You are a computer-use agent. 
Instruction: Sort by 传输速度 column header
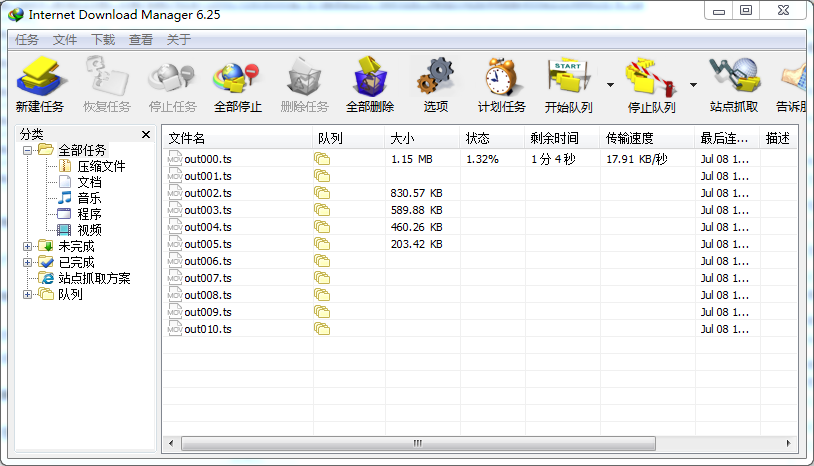click(647, 138)
